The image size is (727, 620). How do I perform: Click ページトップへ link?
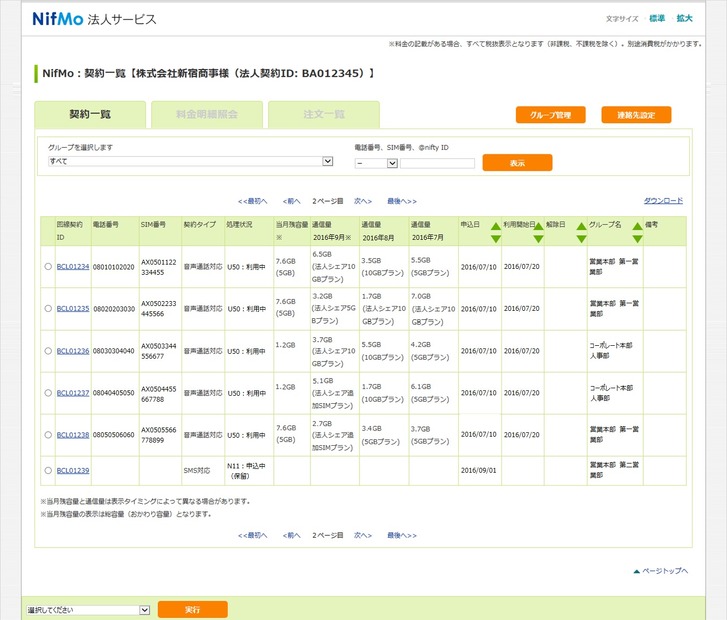tap(661, 571)
